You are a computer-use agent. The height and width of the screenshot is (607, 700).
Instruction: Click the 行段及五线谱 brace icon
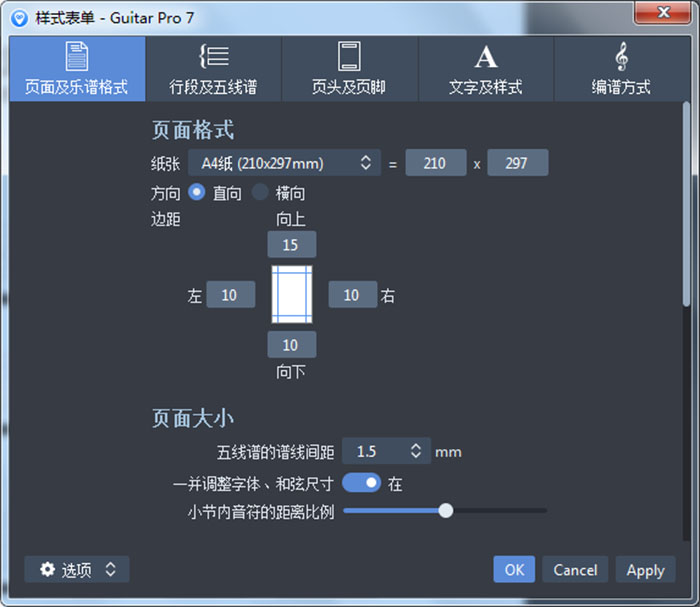pyautogui.click(x=213, y=56)
